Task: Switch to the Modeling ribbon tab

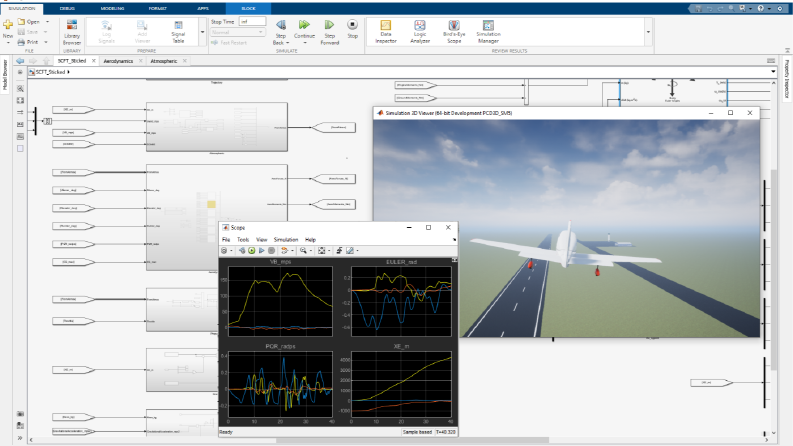Action: coord(112,9)
